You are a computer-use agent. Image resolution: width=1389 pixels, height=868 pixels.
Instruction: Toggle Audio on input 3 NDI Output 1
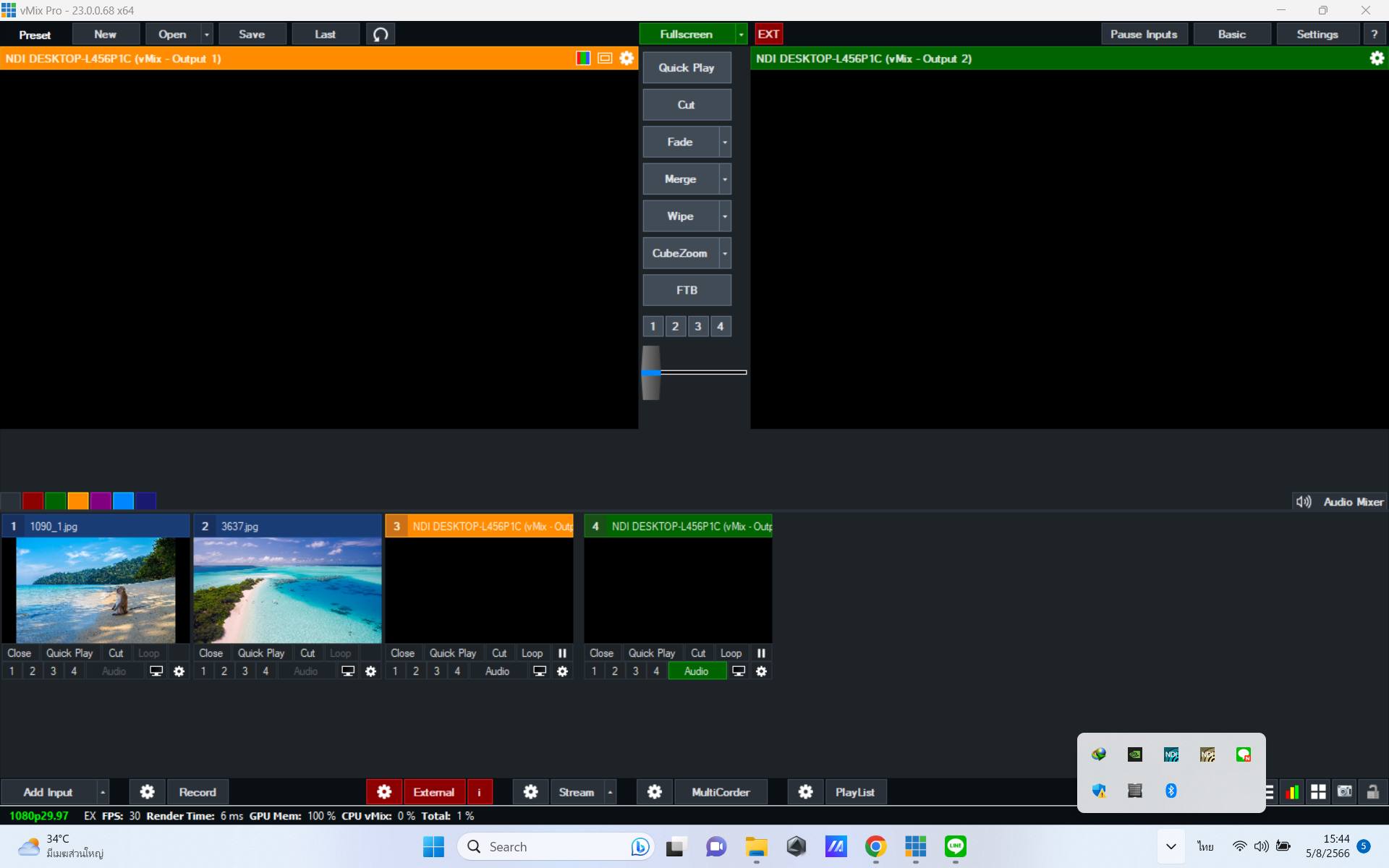498,671
